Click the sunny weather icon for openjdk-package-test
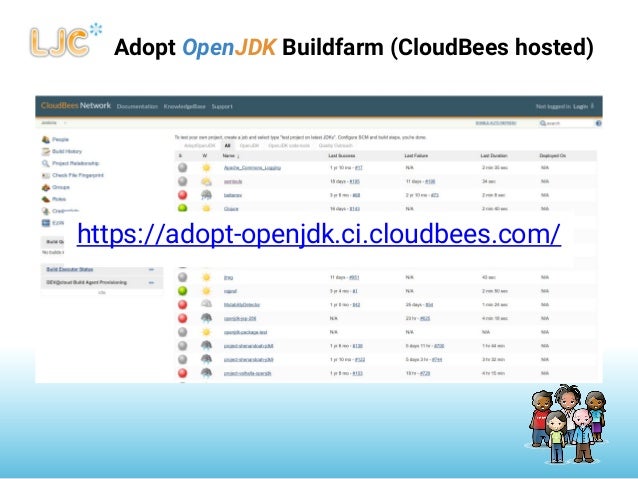The width and height of the screenshot is (638, 479). pyautogui.click(x=206, y=332)
